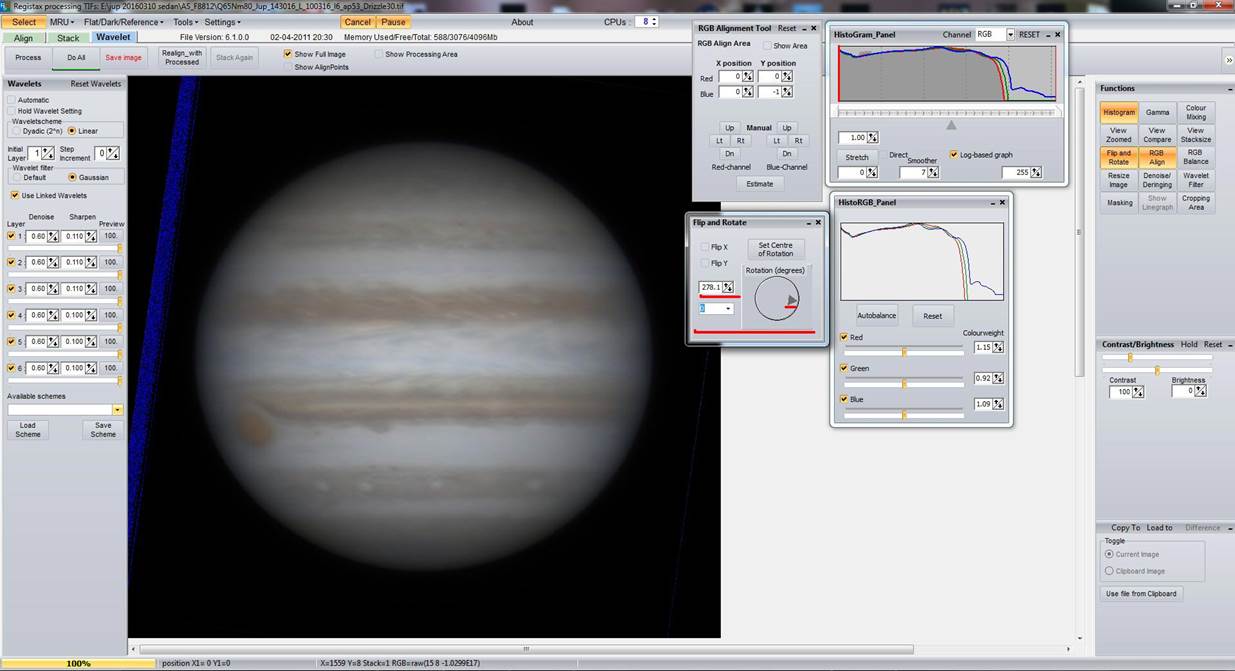The image size is (1235, 671).
Task: Select the Dyadic waveletscheme radio button
Action: click(15, 131)
